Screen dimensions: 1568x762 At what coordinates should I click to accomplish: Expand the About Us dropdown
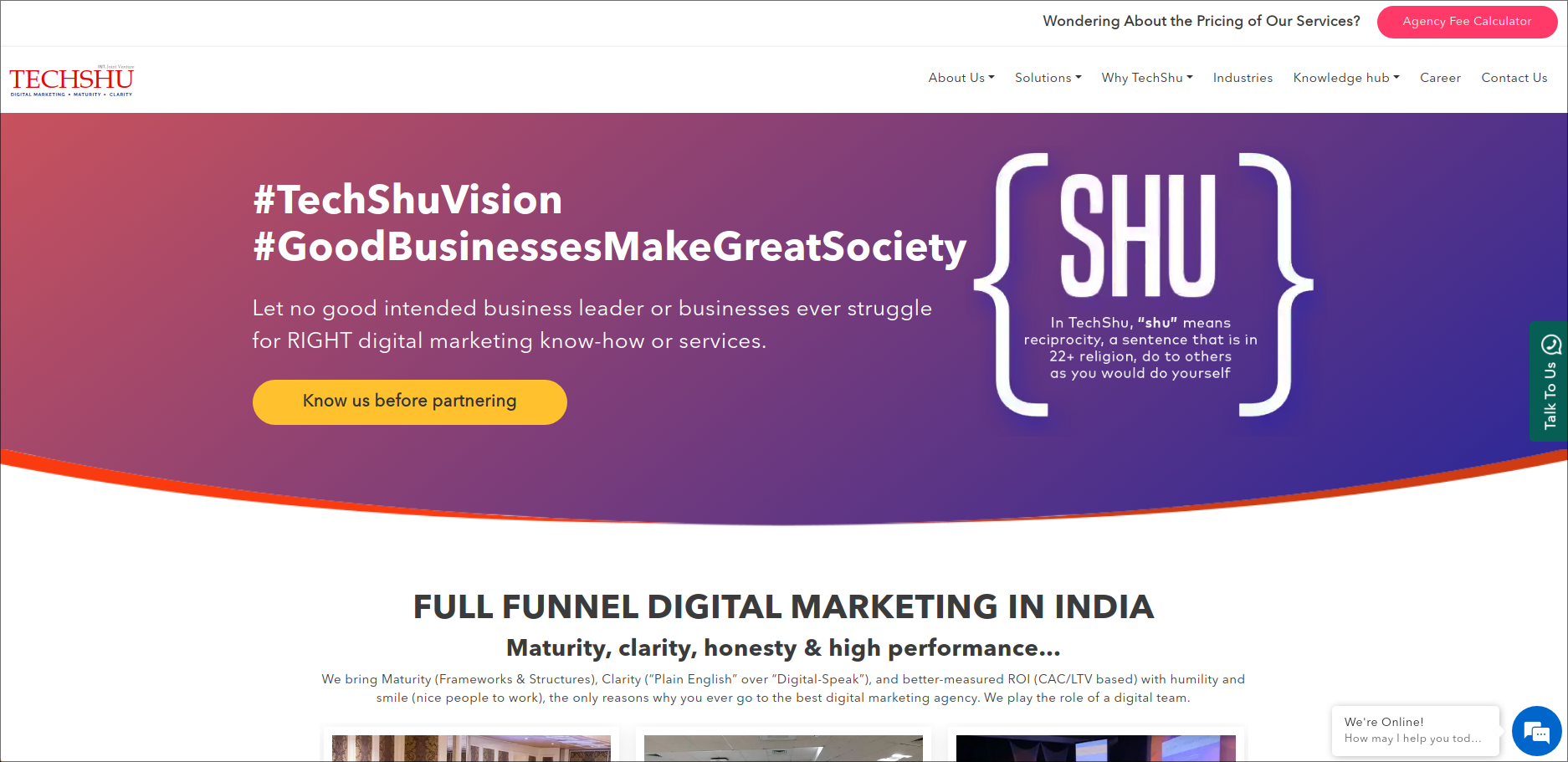961,78
